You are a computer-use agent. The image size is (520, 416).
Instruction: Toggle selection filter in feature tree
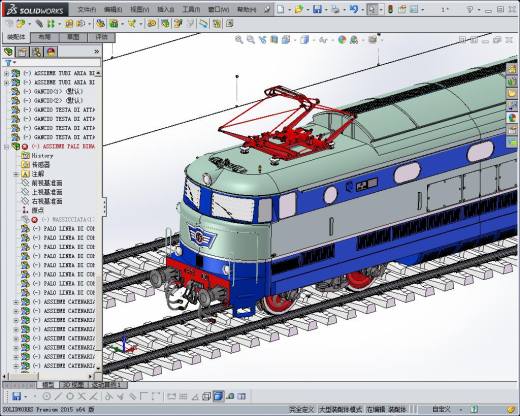(9, 62)
